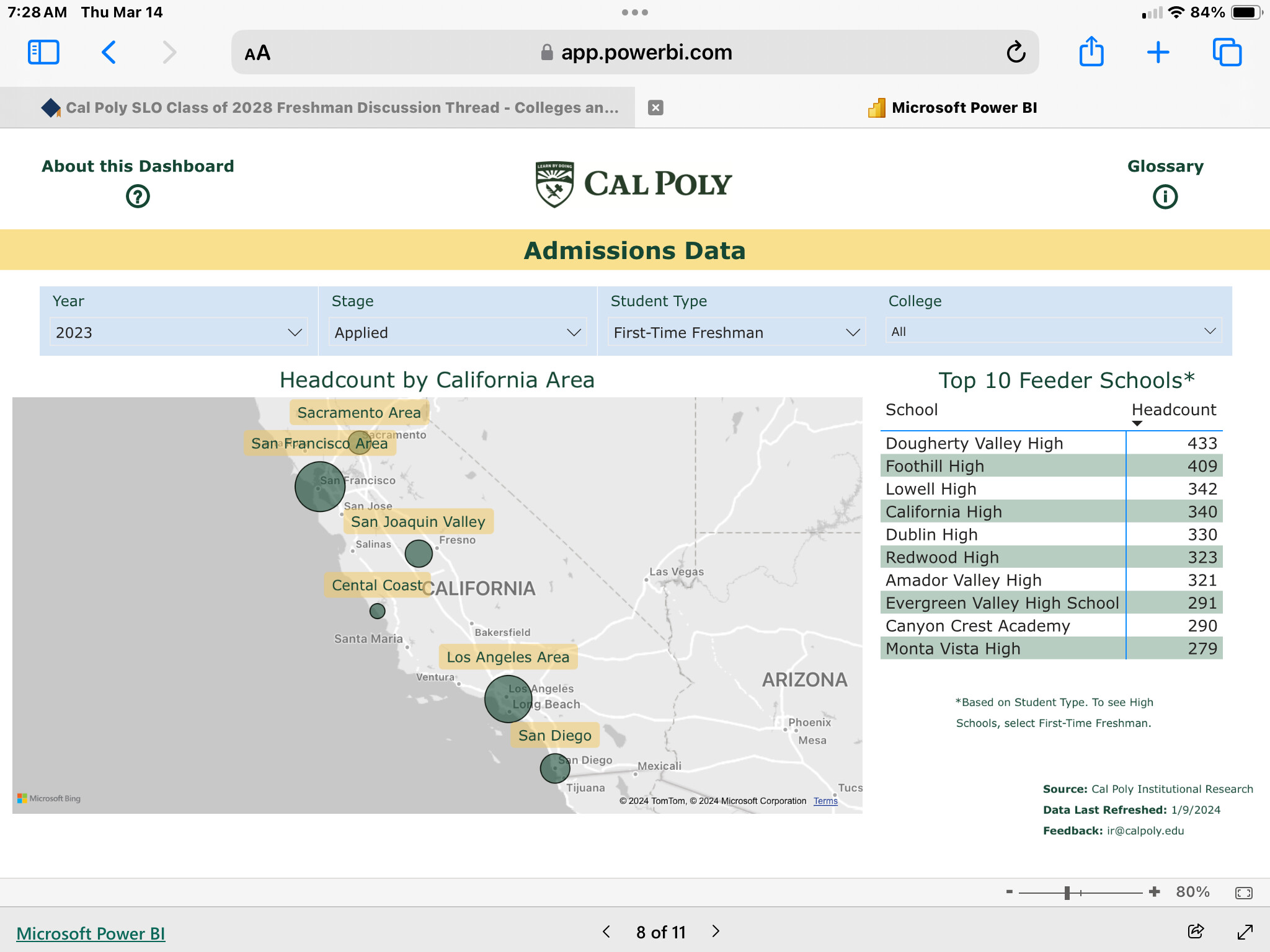Open a new tab with plus icon
The height and width of the screenshot is (952, 1270).
pyautogui.click(x=1158, y=53)
